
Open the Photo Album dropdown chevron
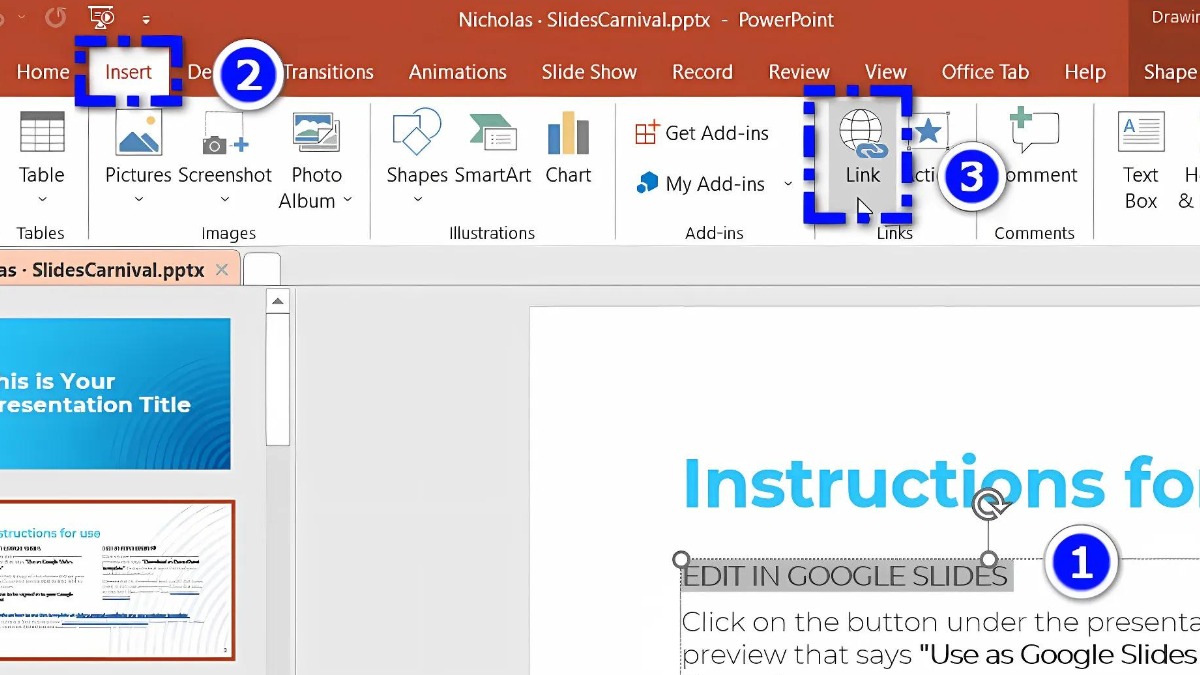tap(348, 200)
